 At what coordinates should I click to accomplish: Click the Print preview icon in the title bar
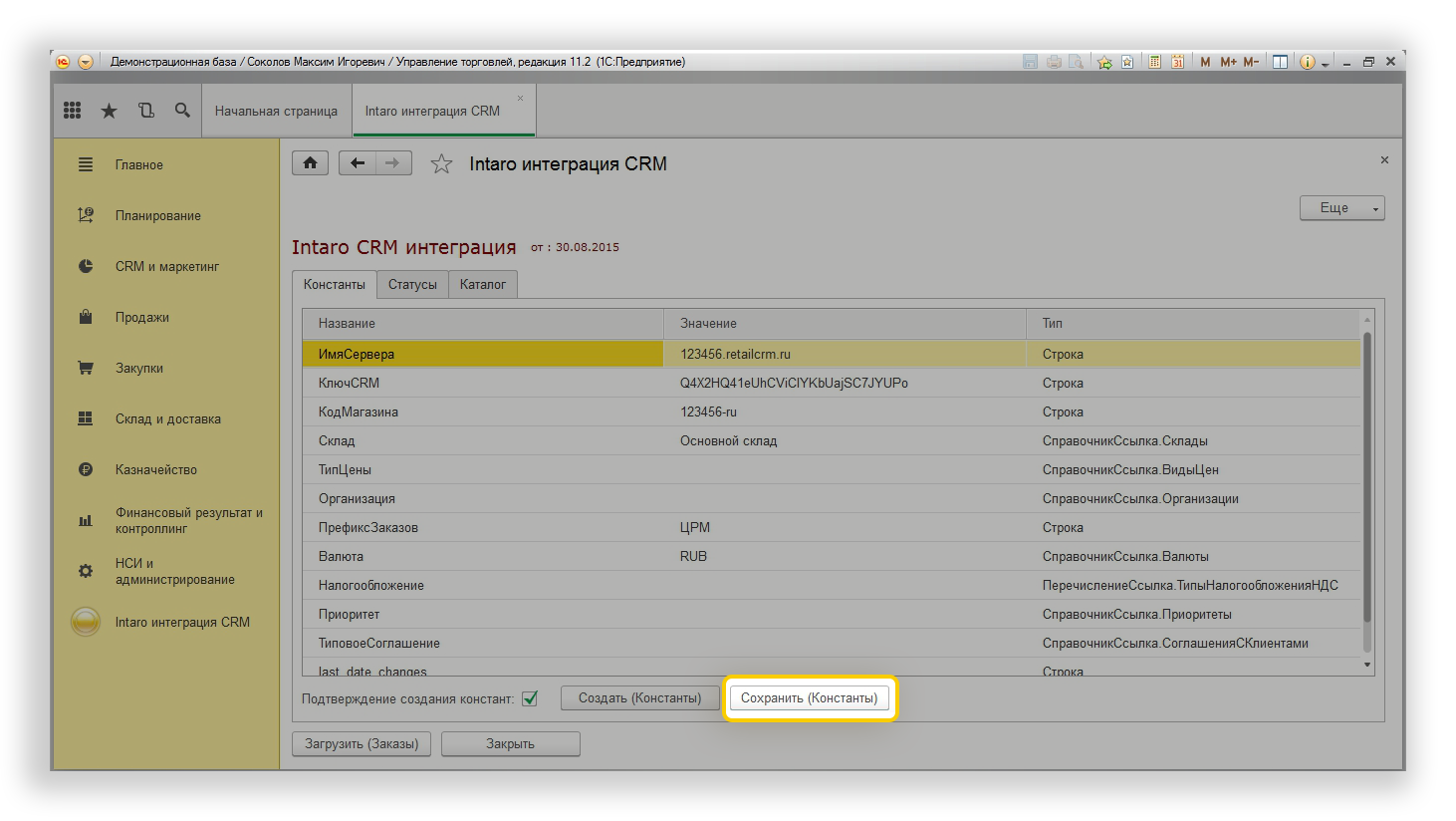click(x=1077, y=62)
